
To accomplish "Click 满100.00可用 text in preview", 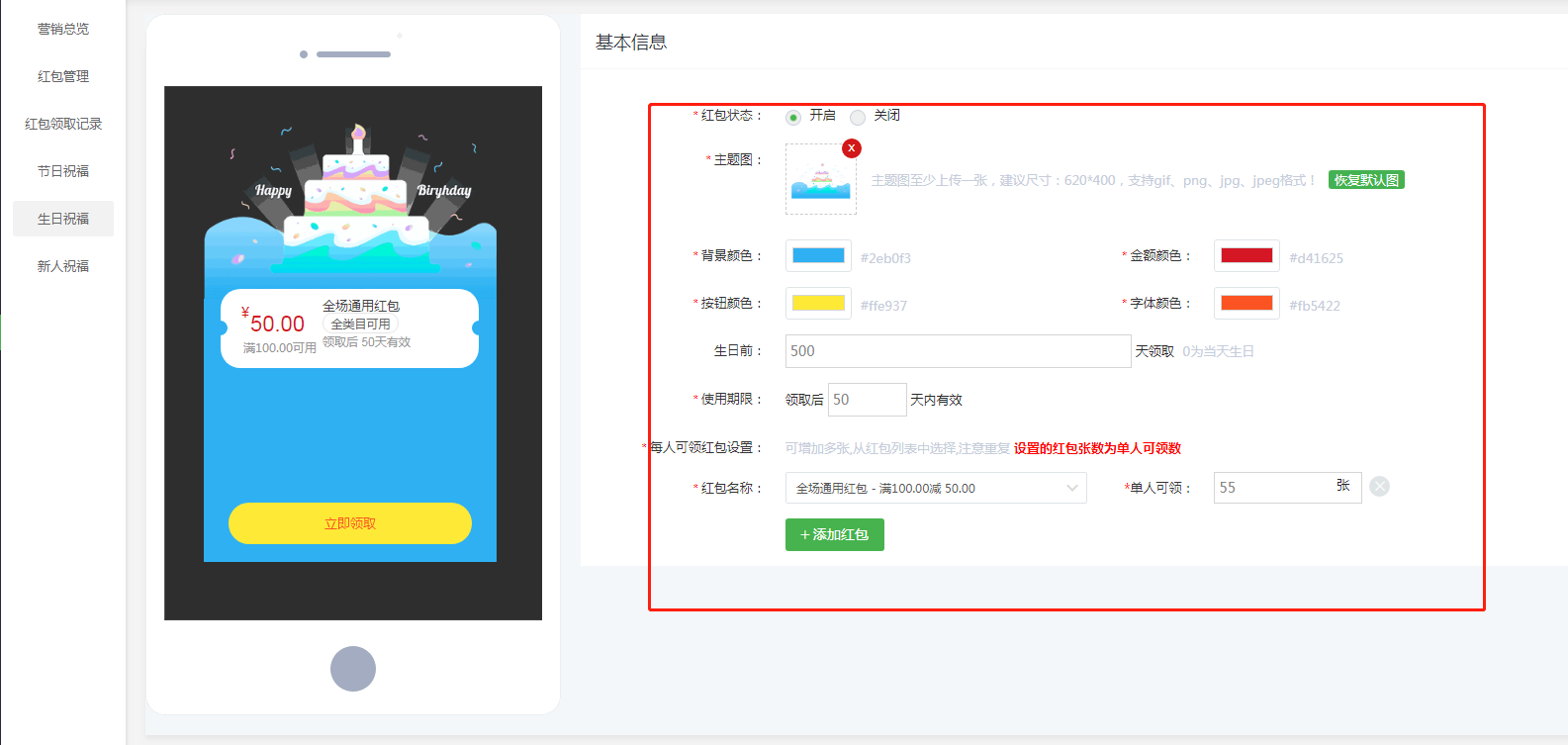I will pyautogui.click(x=280, y=348).
